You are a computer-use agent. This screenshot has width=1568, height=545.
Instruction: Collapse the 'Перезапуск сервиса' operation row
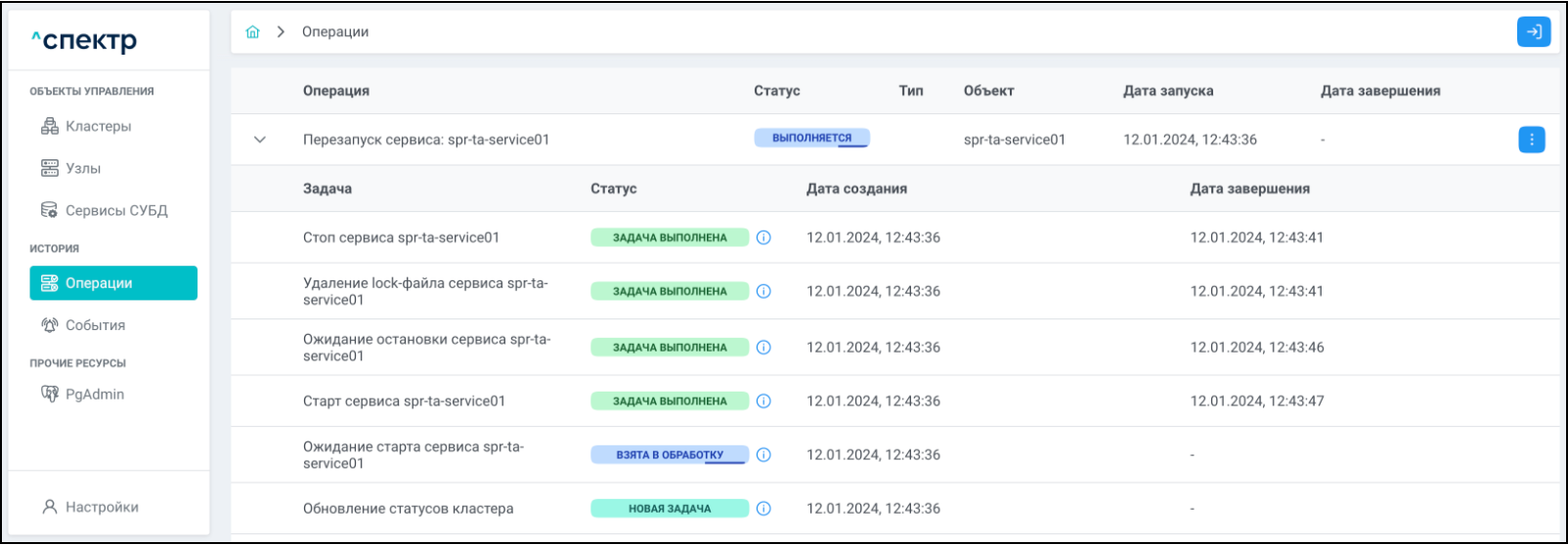pos(260,140)
